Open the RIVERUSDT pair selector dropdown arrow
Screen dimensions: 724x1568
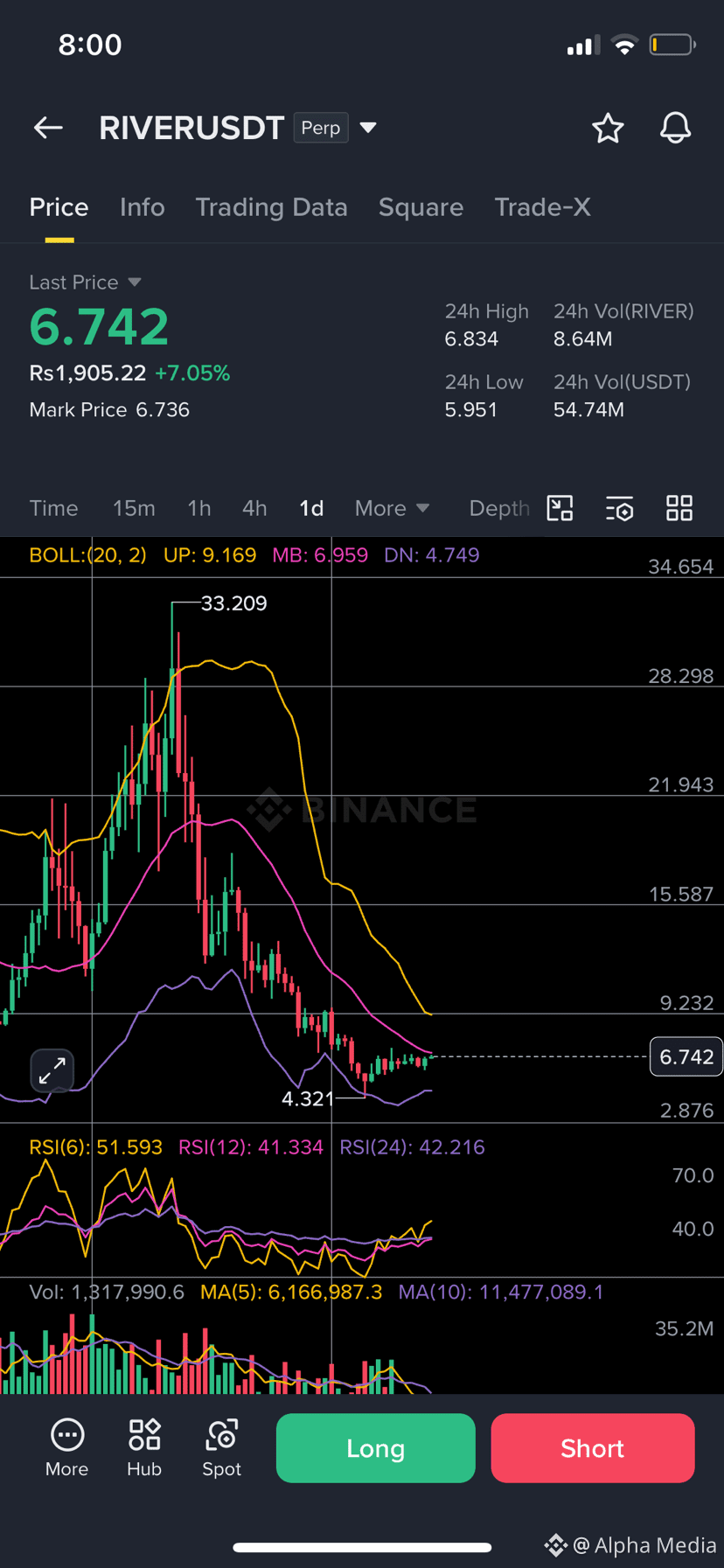pos(368,128)
